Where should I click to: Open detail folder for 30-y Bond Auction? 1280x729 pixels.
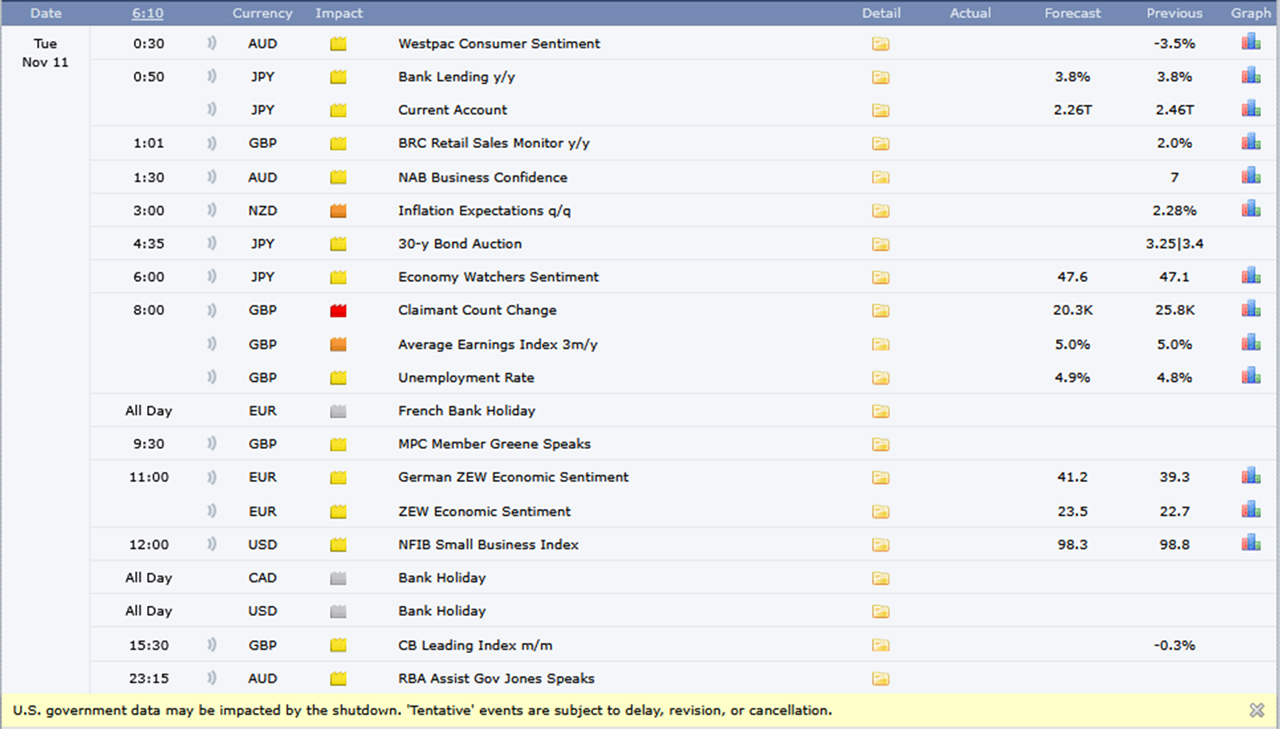880,244
